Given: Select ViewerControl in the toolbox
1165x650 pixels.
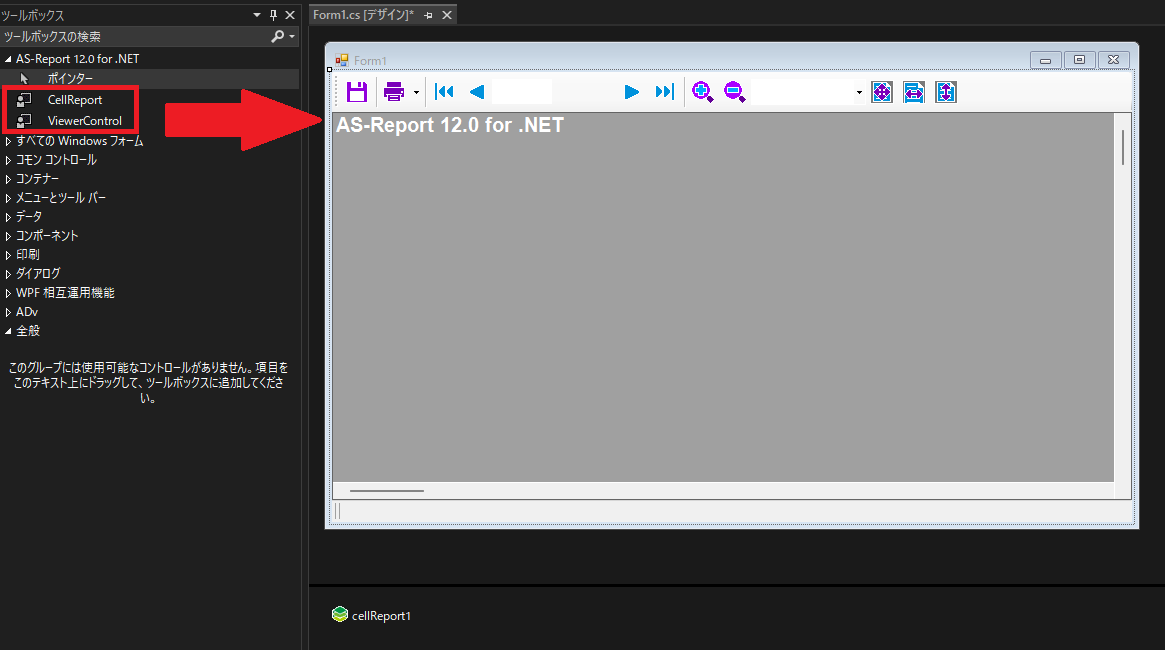Looking at the screenshot, I should click(x=85, y=120).
